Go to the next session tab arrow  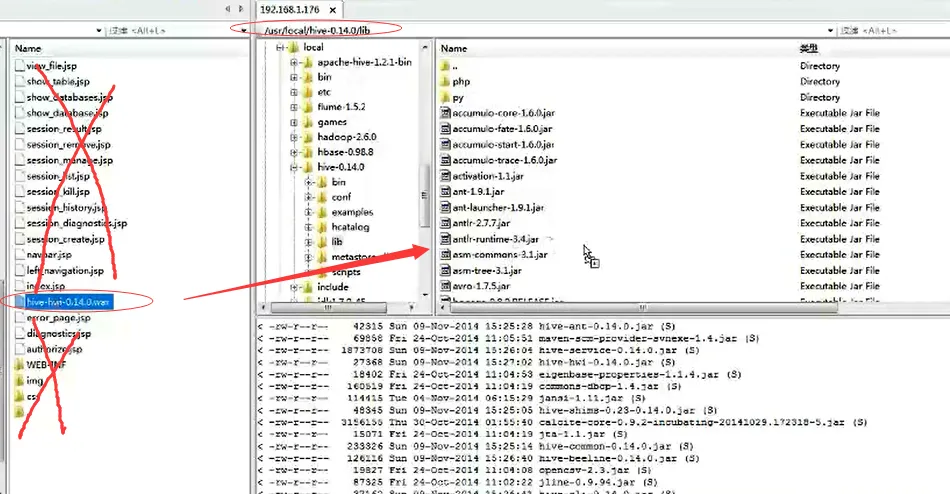[x=241, y=9]
